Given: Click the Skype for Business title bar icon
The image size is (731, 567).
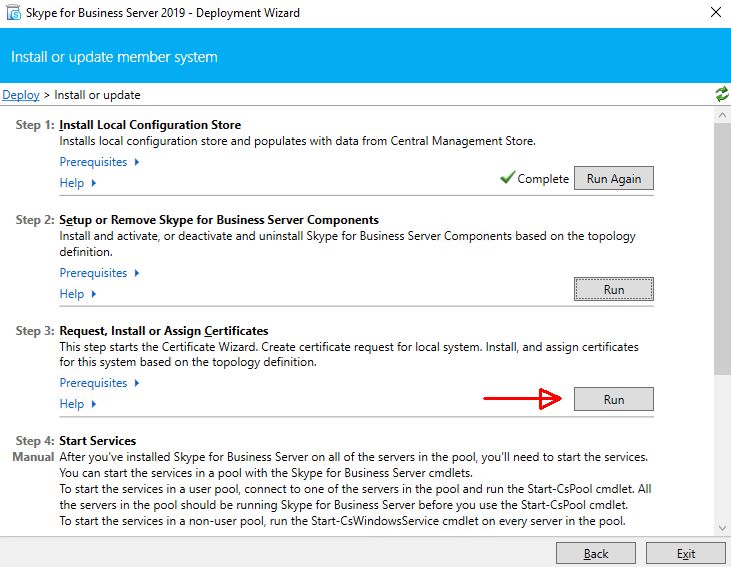Looking at the screenshot, I should (x=14, y=13).
